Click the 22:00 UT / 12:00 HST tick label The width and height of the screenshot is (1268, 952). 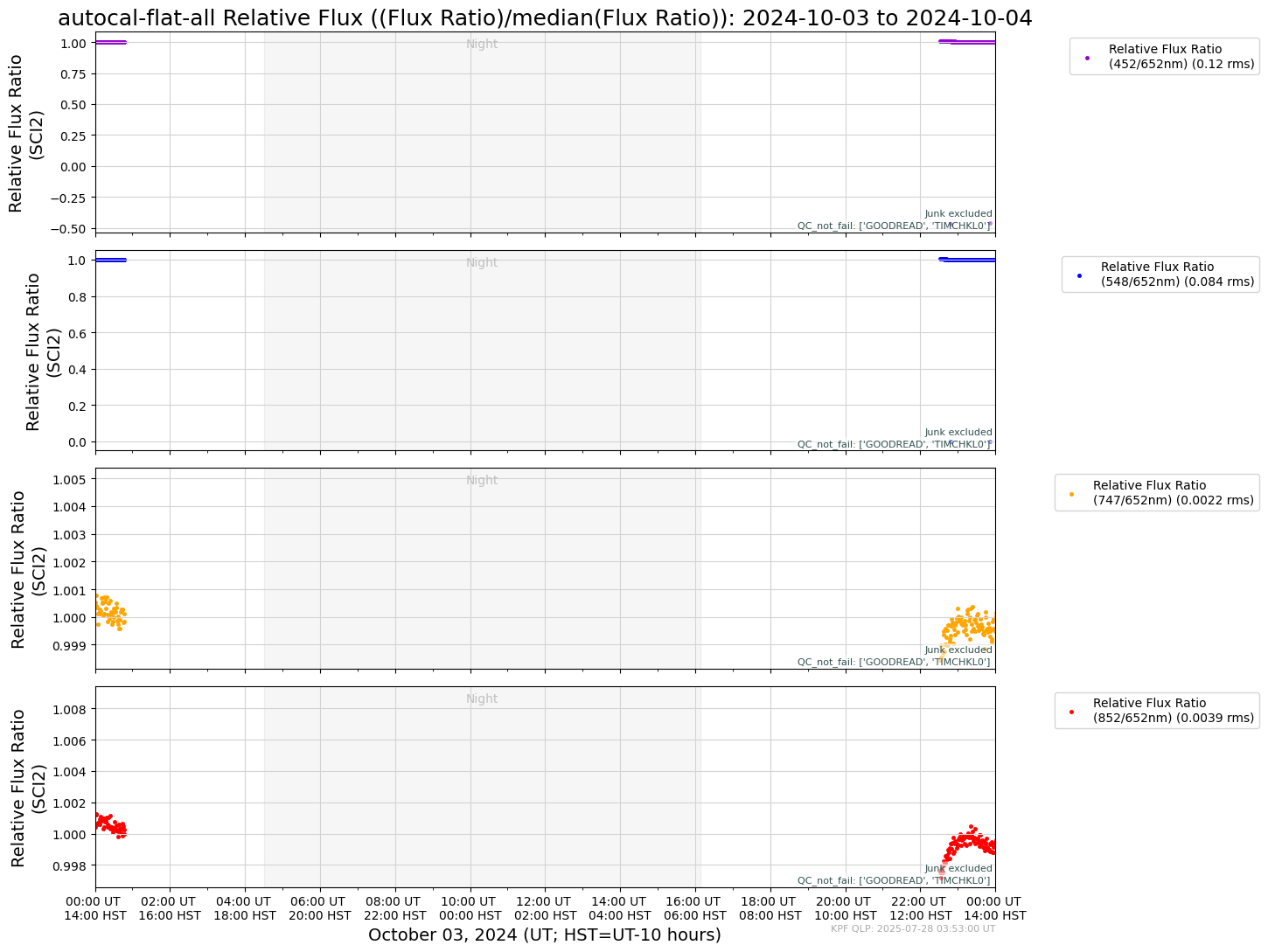tap(920, 908)
